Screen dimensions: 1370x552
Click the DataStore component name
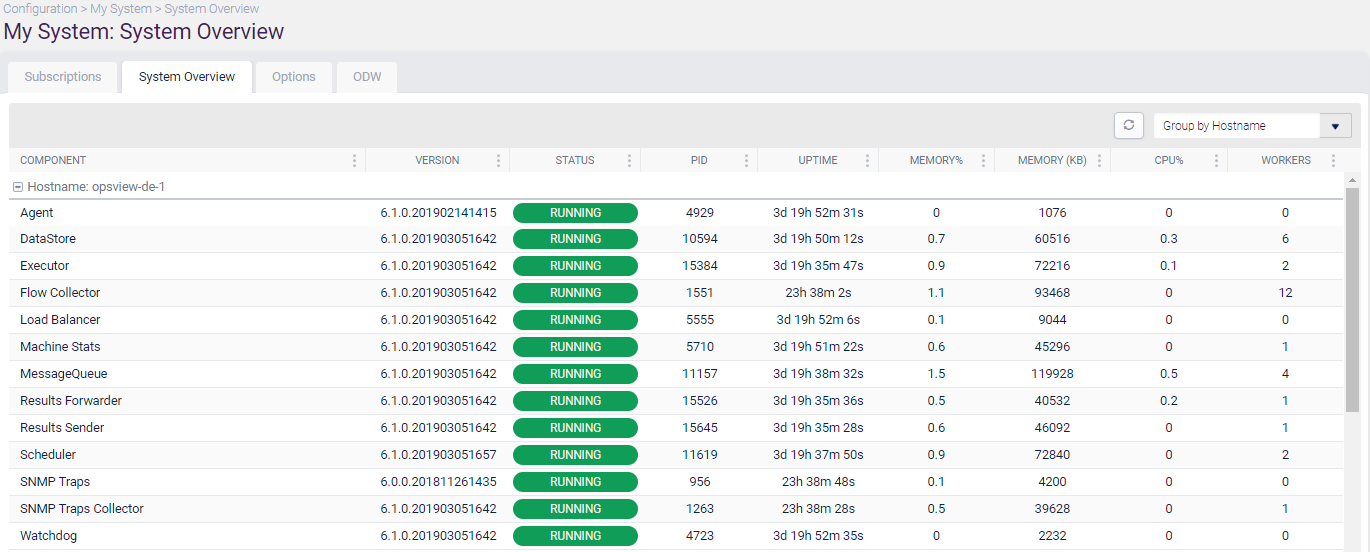[48, 239]
